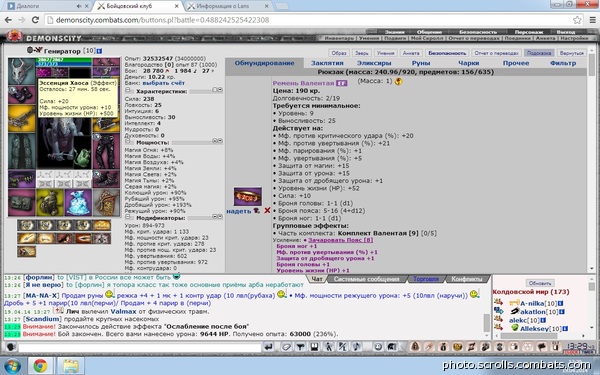
Task: Click the first scroll in the top scroll row
Action: click(27, 225)
